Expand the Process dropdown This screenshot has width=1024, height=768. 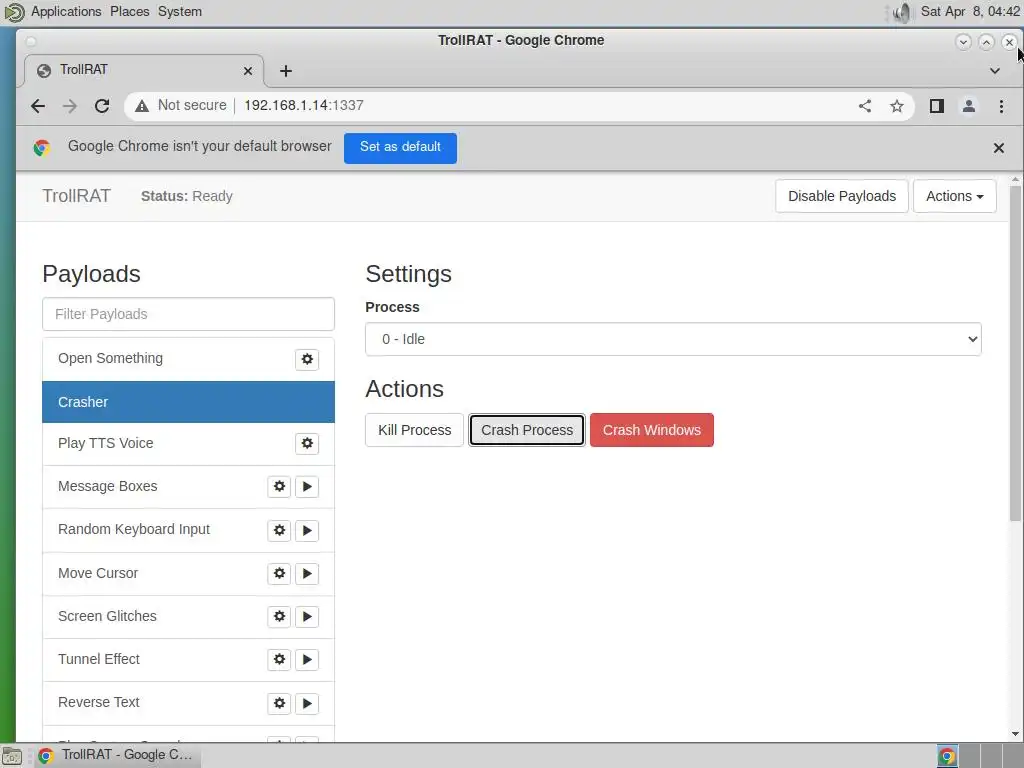(673, 339)
